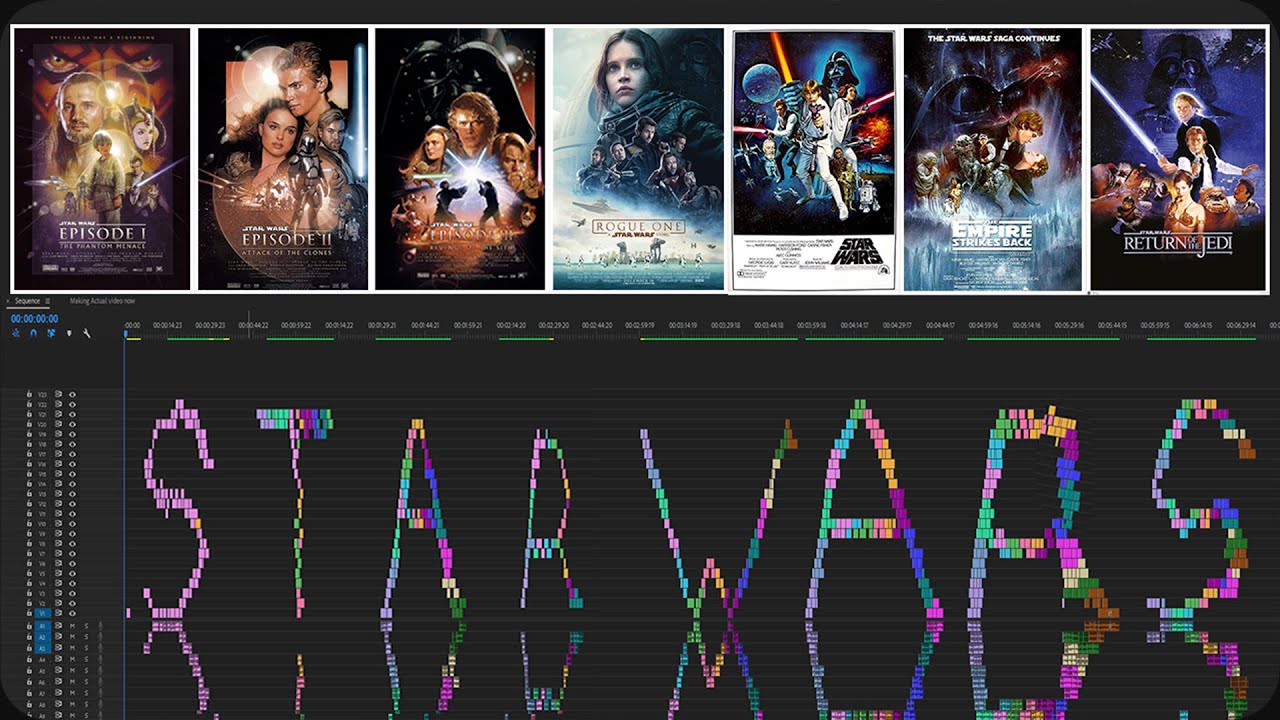The height and width of the screenshot is (720, 1280).
Task: Toggle sync lock on track V23
Action: point(59,395)
